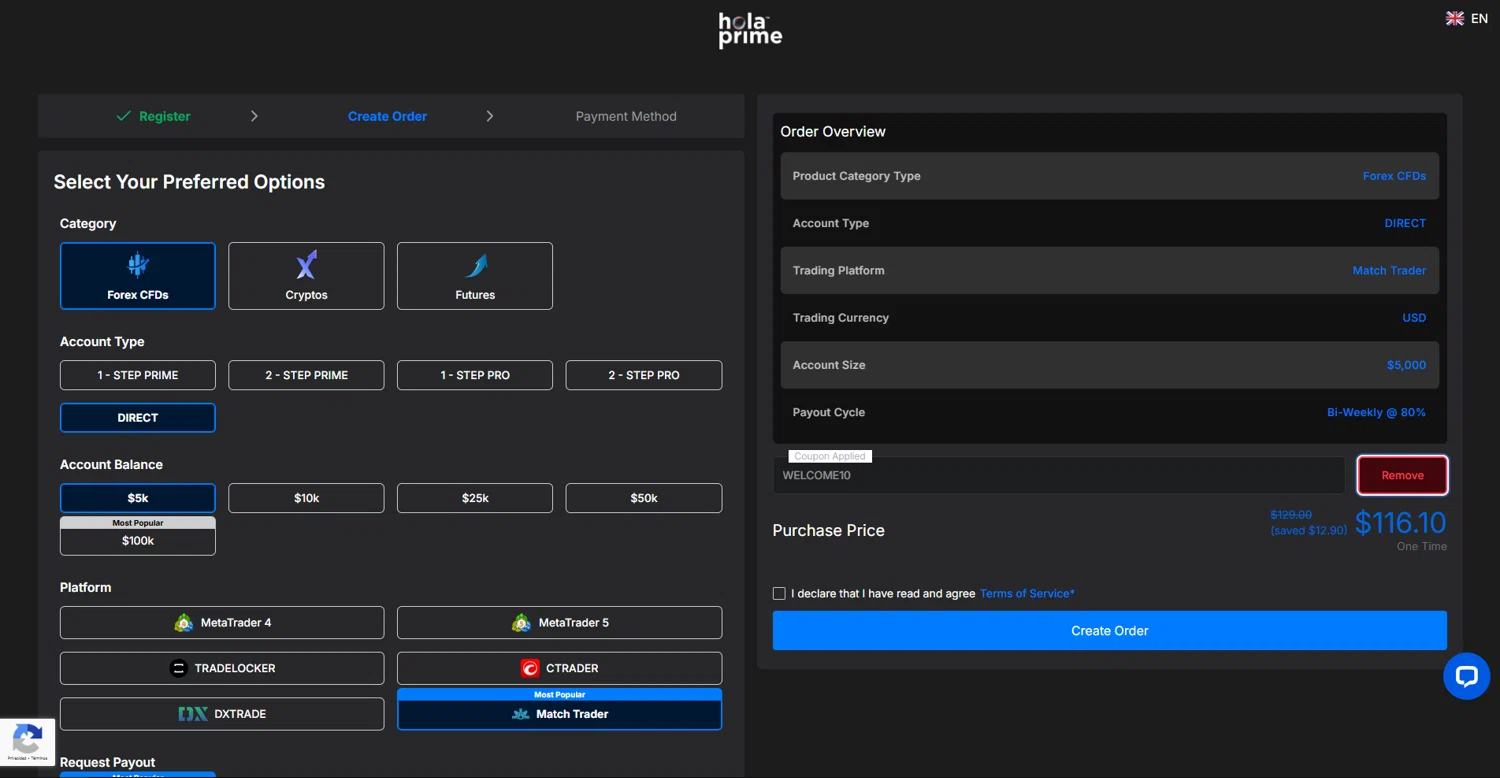The image size is (1500, 778).
Task: Click the reCAPTCHA badge
Action: [x=27, y=742]
